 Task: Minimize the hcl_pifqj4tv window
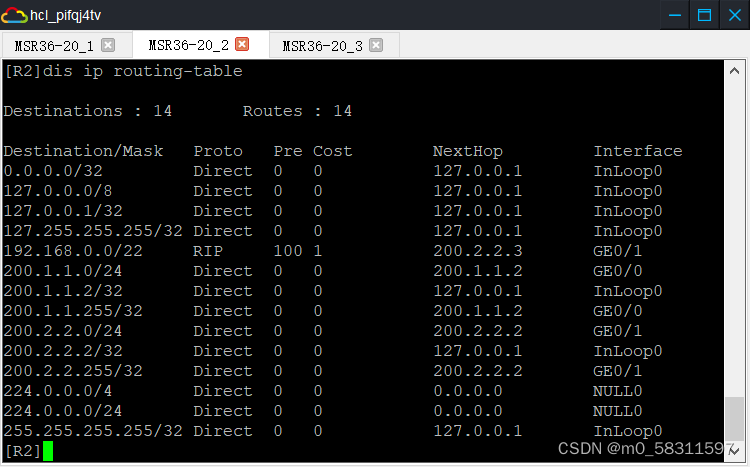click(x=675, y=15)
